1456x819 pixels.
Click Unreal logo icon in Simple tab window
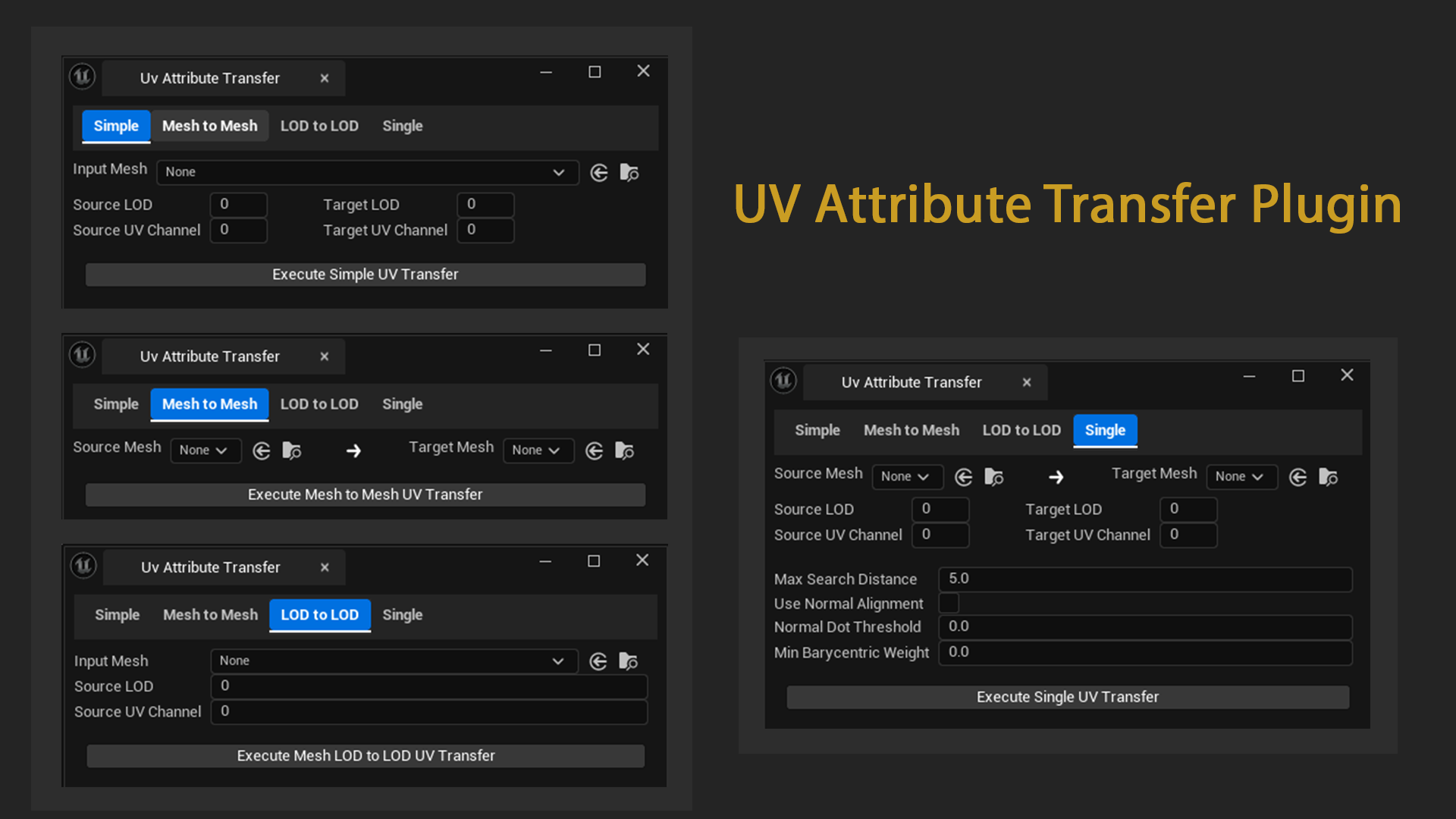[x=83, y=76]
